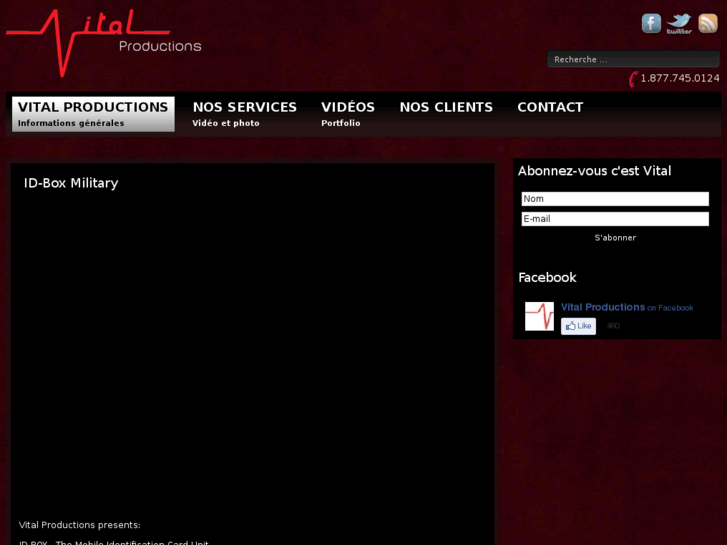Open the RSS feed icon
Viewport: 727px width, 545px height.
pyautogui.click(x=708, y=23)
